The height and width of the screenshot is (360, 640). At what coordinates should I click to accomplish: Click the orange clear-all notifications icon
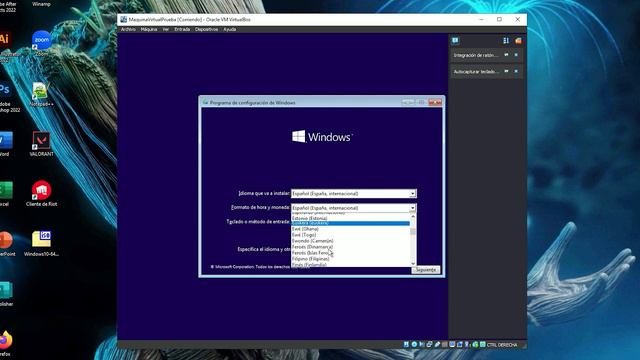tap(518, 40)
